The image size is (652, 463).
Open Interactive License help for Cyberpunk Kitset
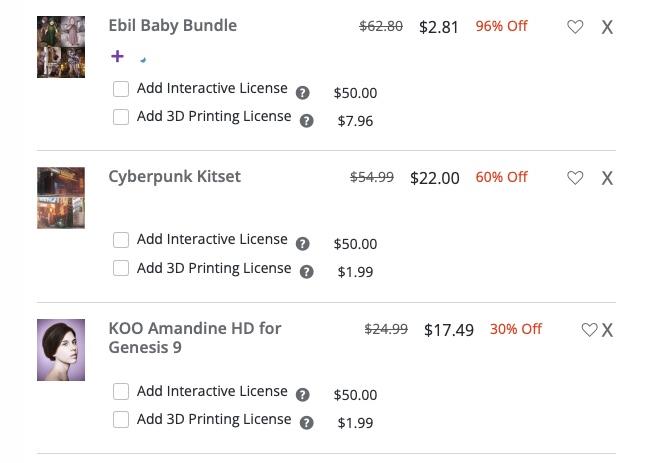[x=303, y=244]
